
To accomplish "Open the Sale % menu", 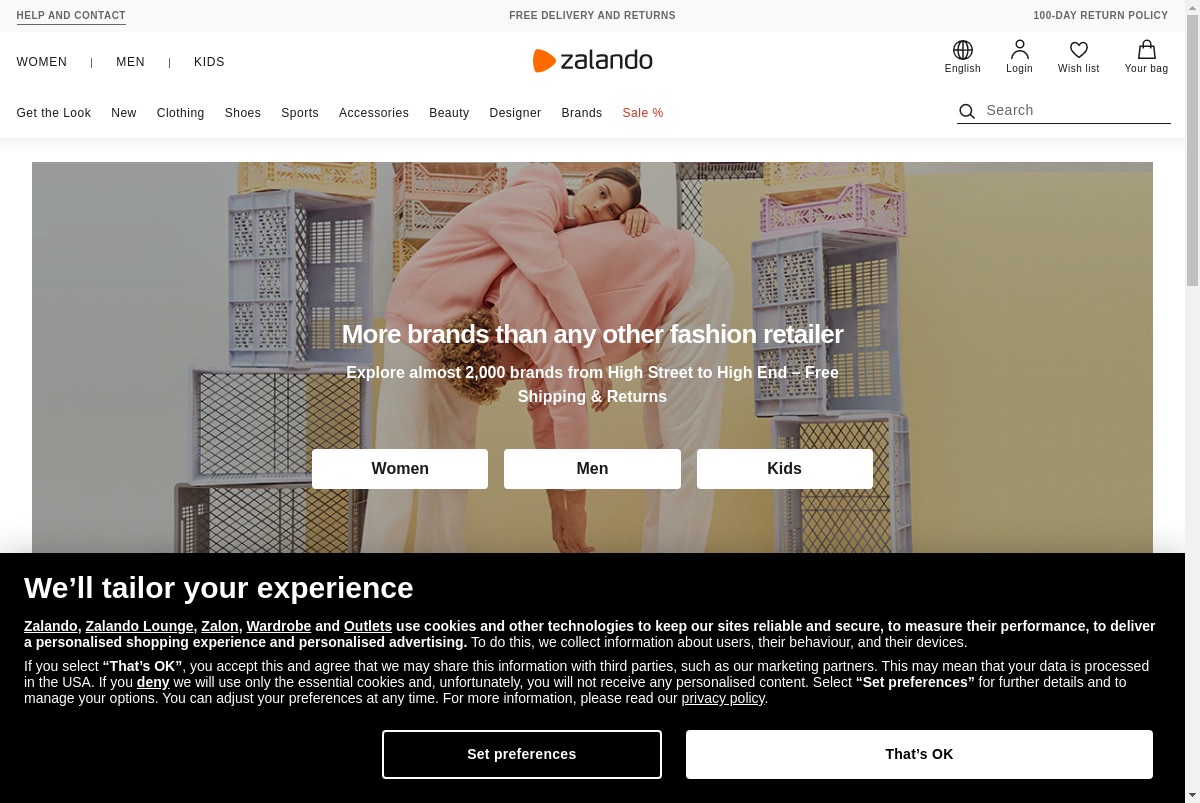I will point(643,113).
